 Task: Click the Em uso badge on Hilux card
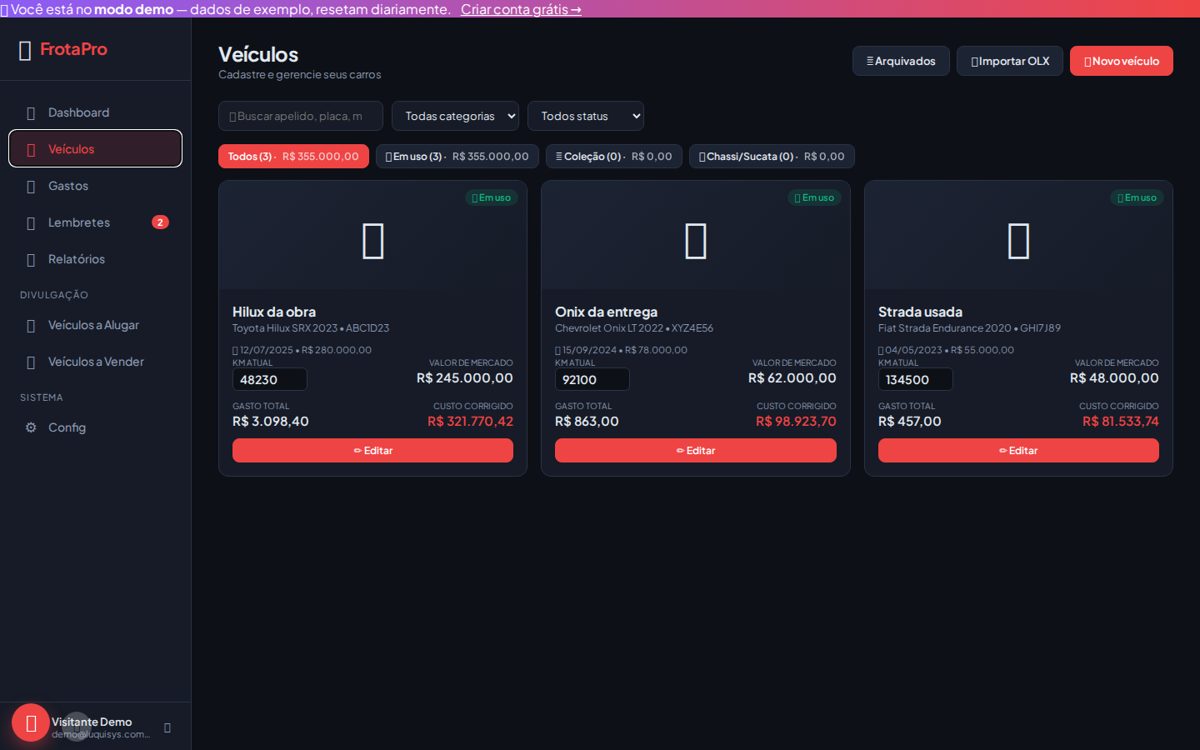(491, 198)
